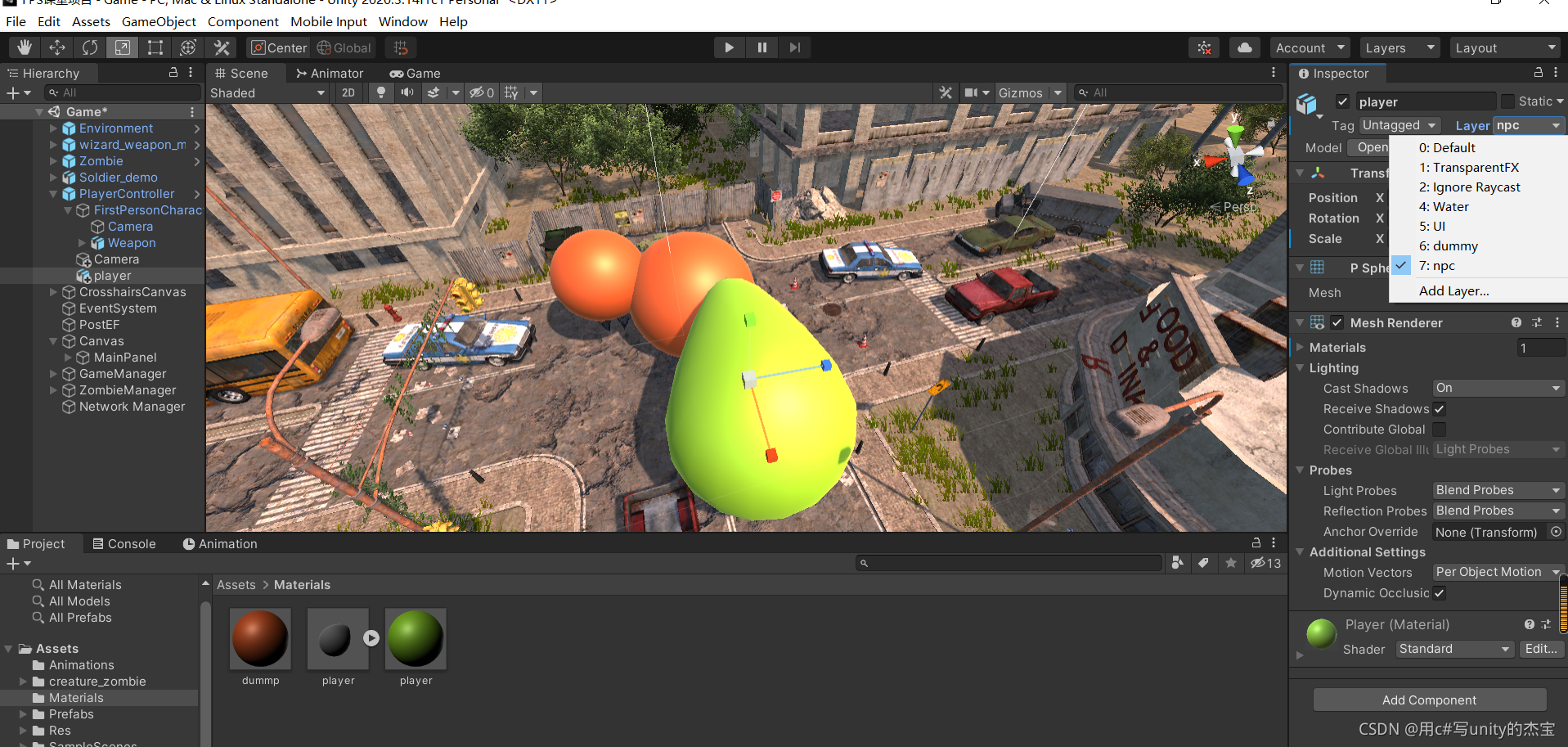The width and height of the screenshot is (1568, 747).
Task: Select the Rect Transform tool
Action: [155, 47]
